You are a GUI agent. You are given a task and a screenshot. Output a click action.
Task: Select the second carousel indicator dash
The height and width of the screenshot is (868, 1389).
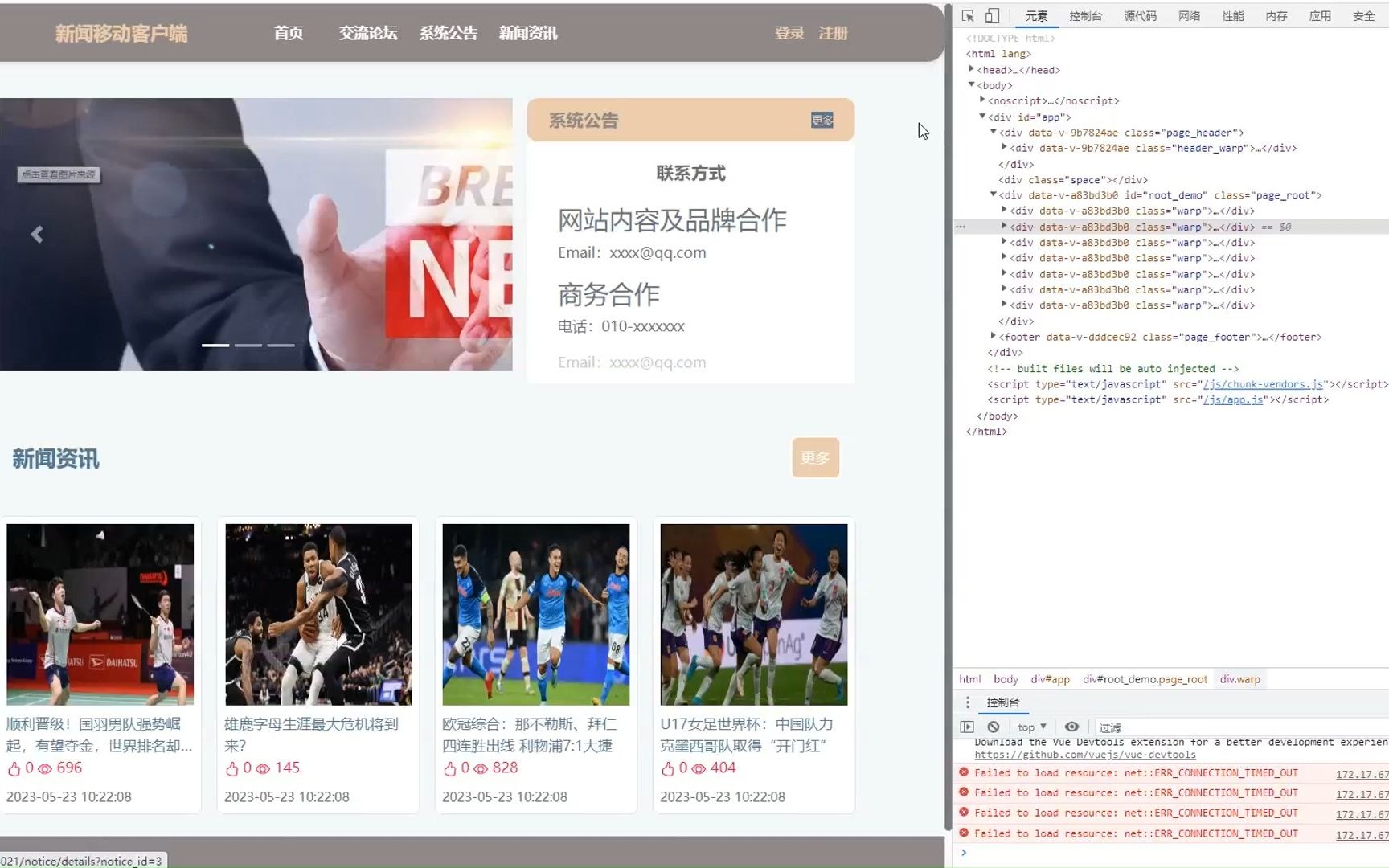pos(248,345)
